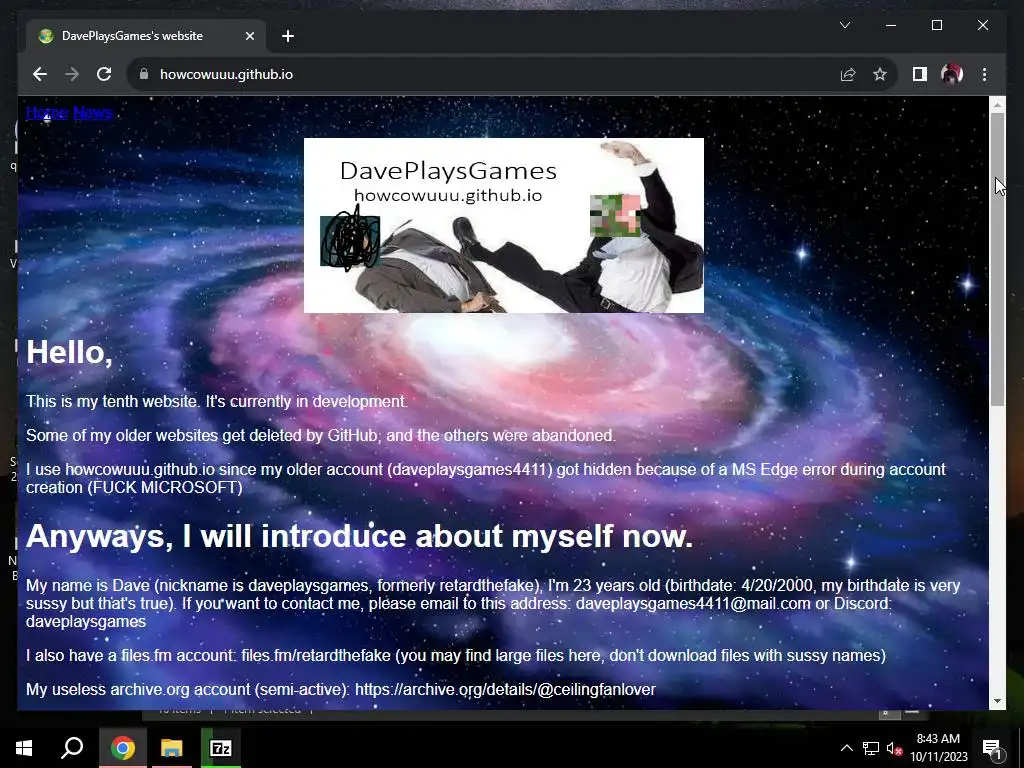Click the network icon in system tray

[x=871, y=748]
